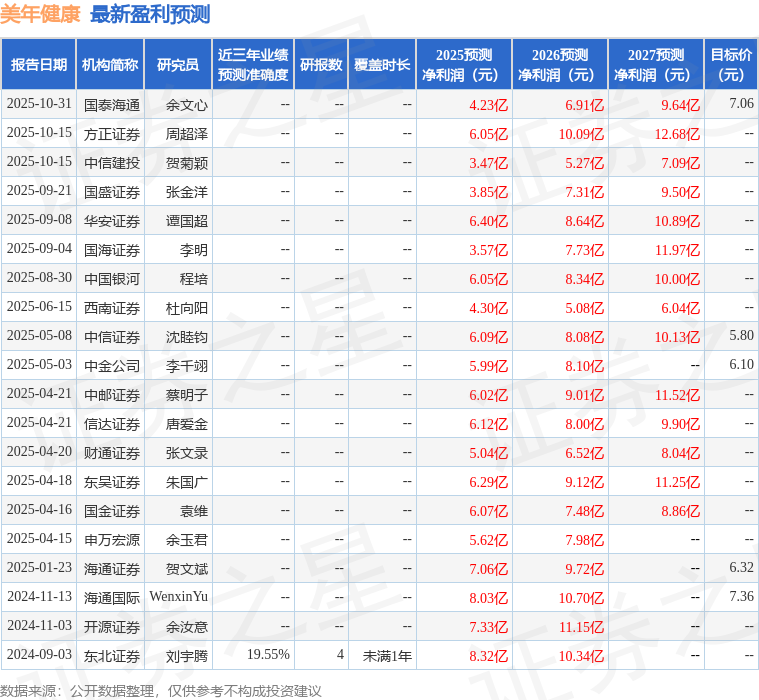Select the 2027预测净利润 column header
Viewport: 759px width, 700px height.
[x=656, y=65]
